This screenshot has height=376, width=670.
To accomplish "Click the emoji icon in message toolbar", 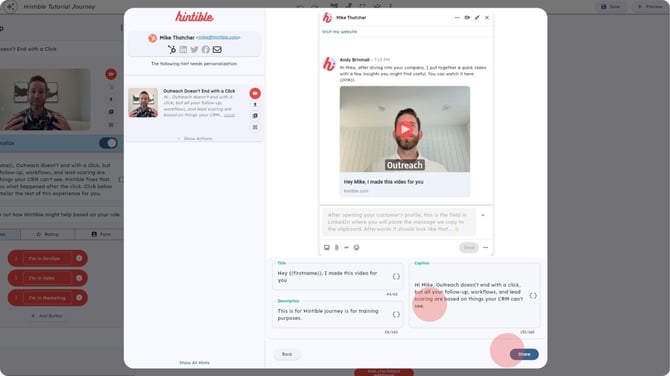I will point(356,247).
